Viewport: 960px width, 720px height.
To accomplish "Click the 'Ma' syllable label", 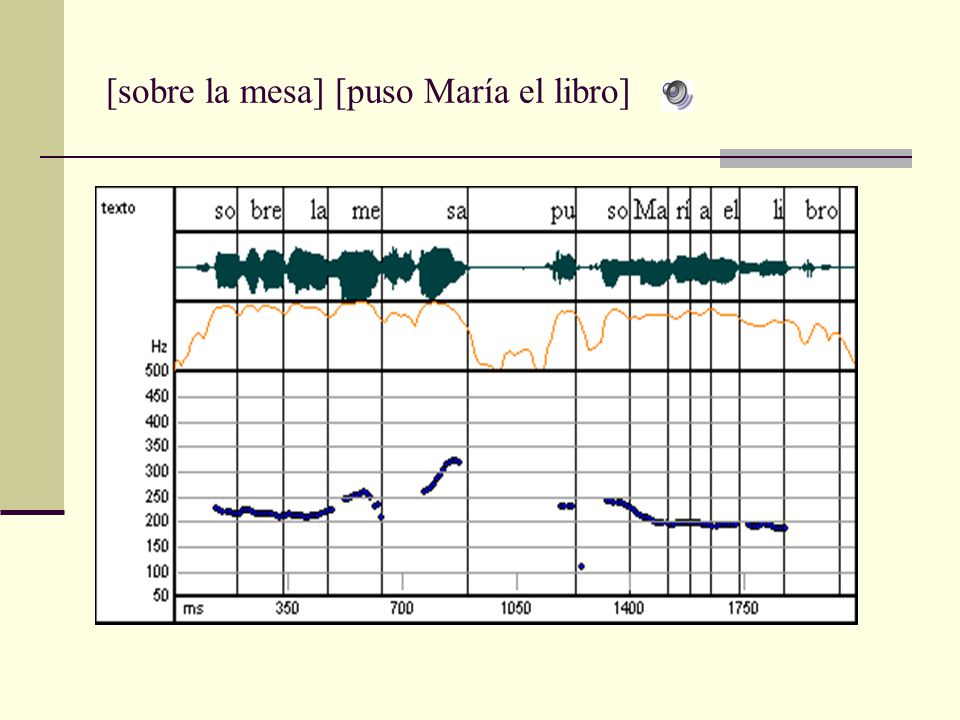I will 650,210.
